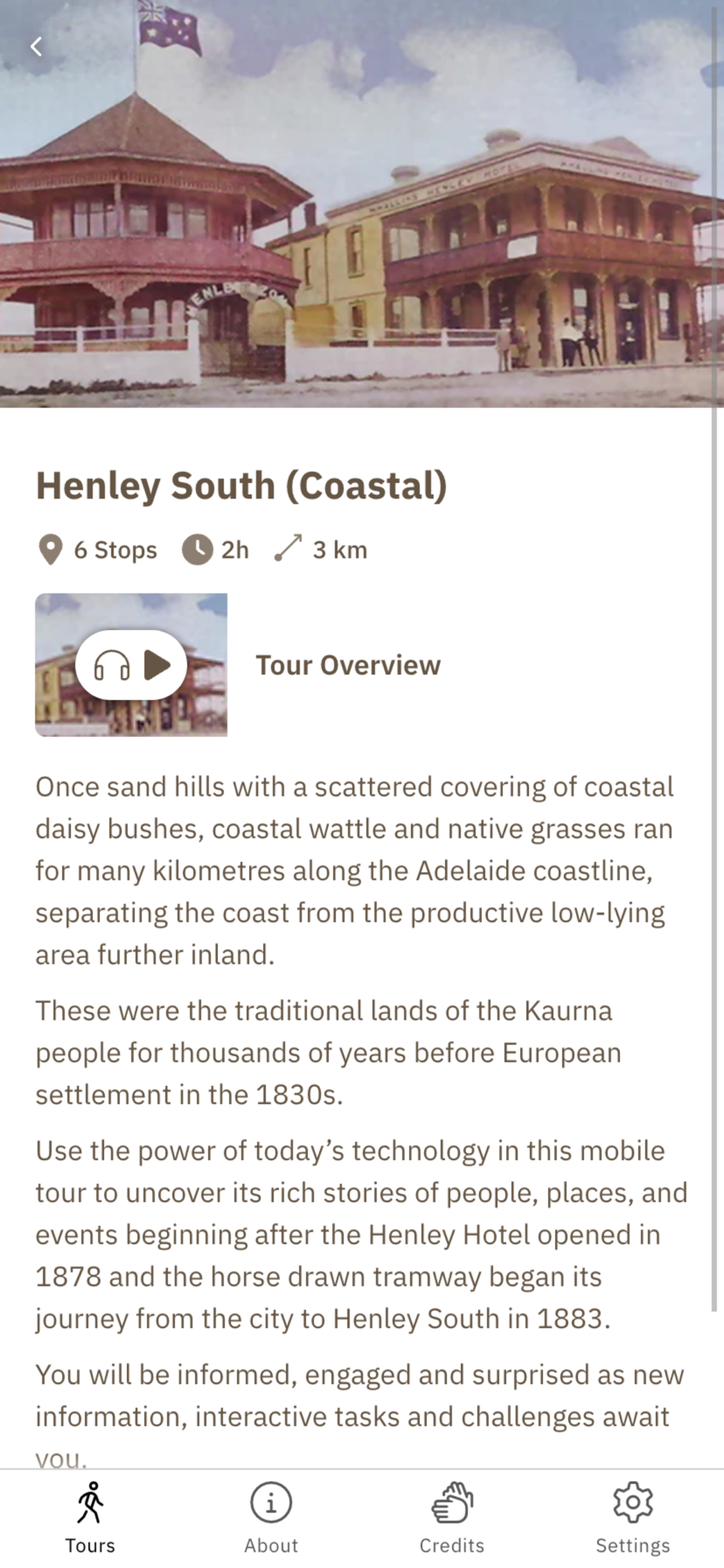Click the Tour Overview label
The image size is (724, 1568).
(x=348, y=666)
